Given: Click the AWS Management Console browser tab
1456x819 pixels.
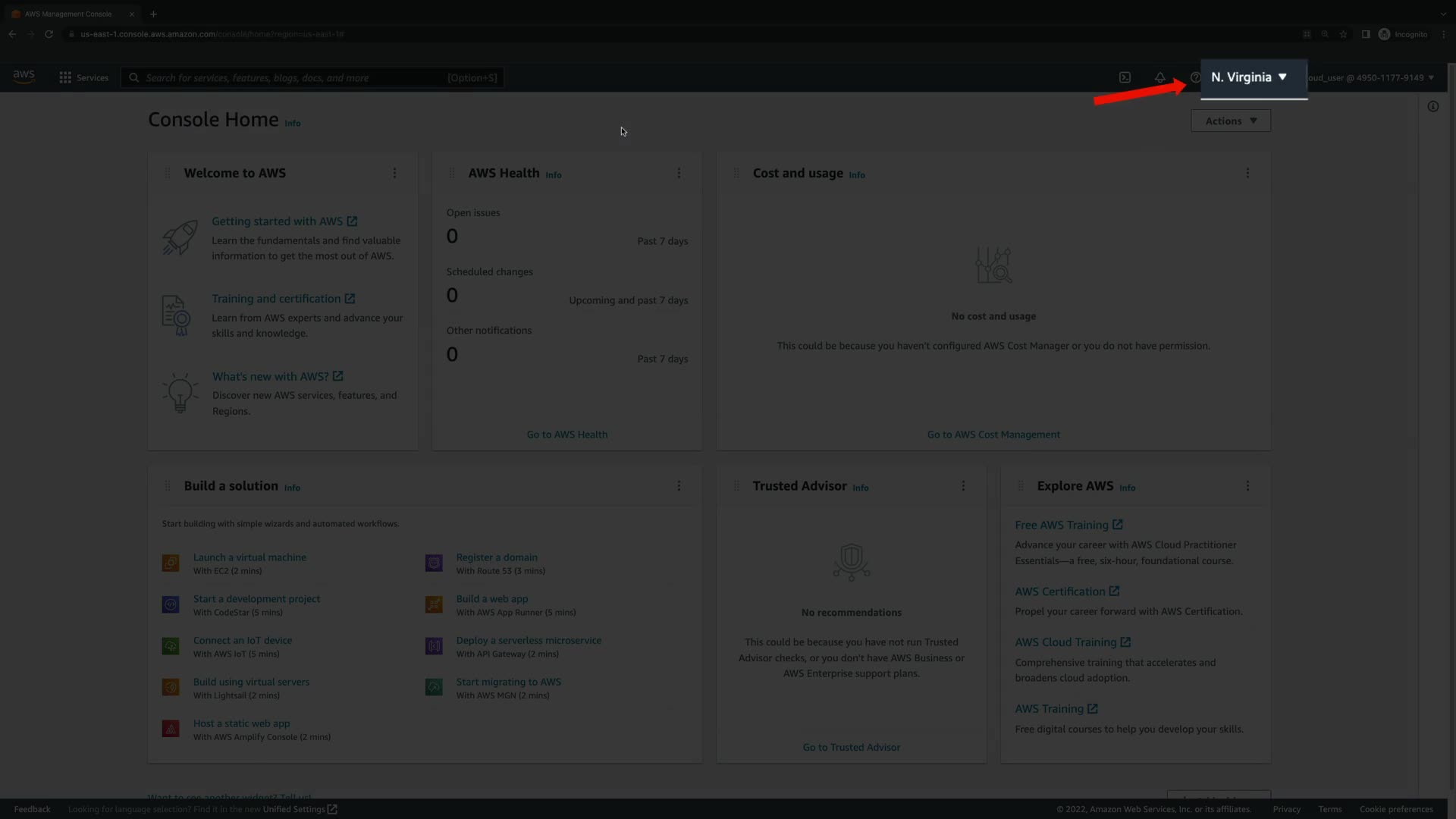Looking at the screenshot, I should click(68, 14).
